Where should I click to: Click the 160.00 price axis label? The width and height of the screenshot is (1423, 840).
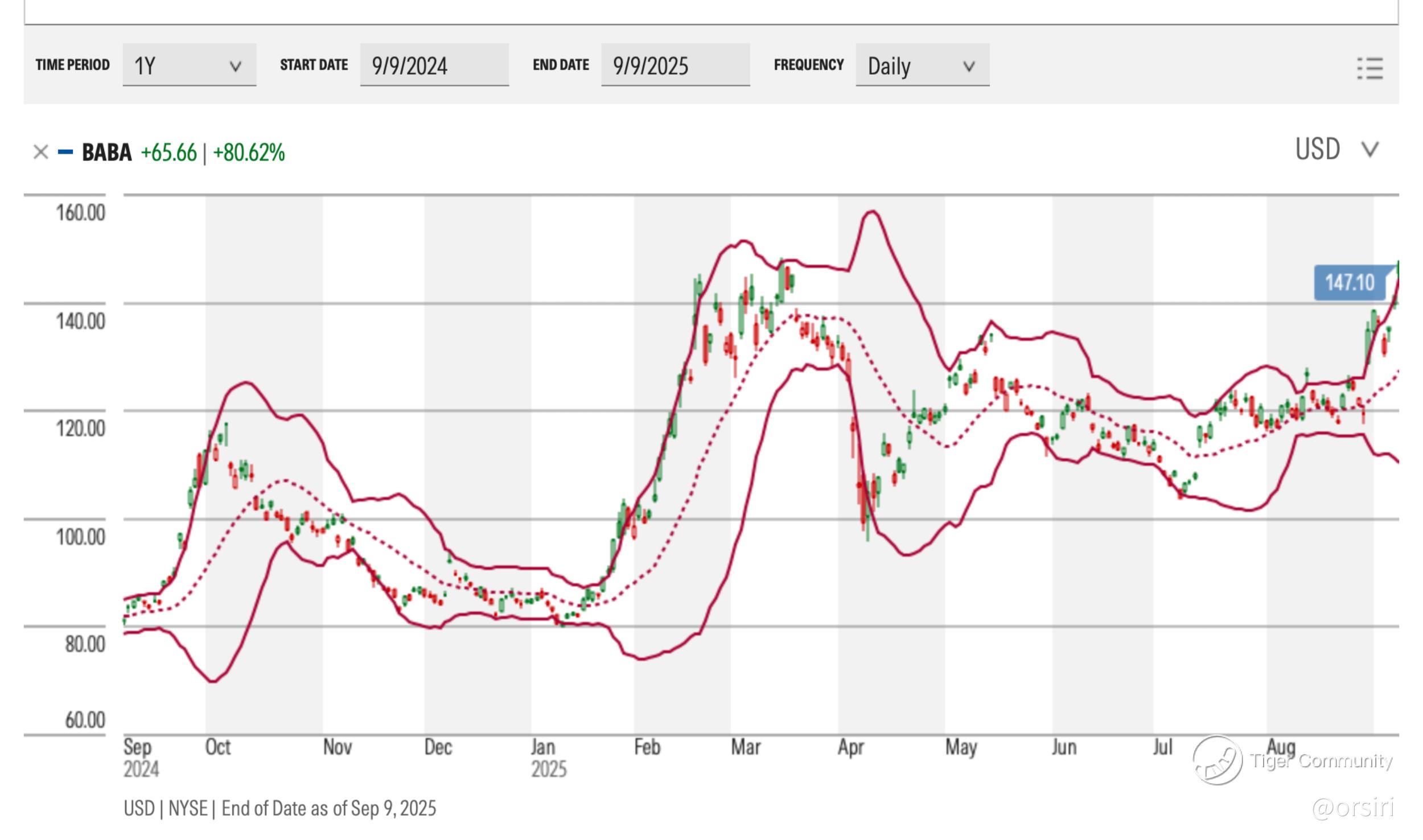coord(80,213)
